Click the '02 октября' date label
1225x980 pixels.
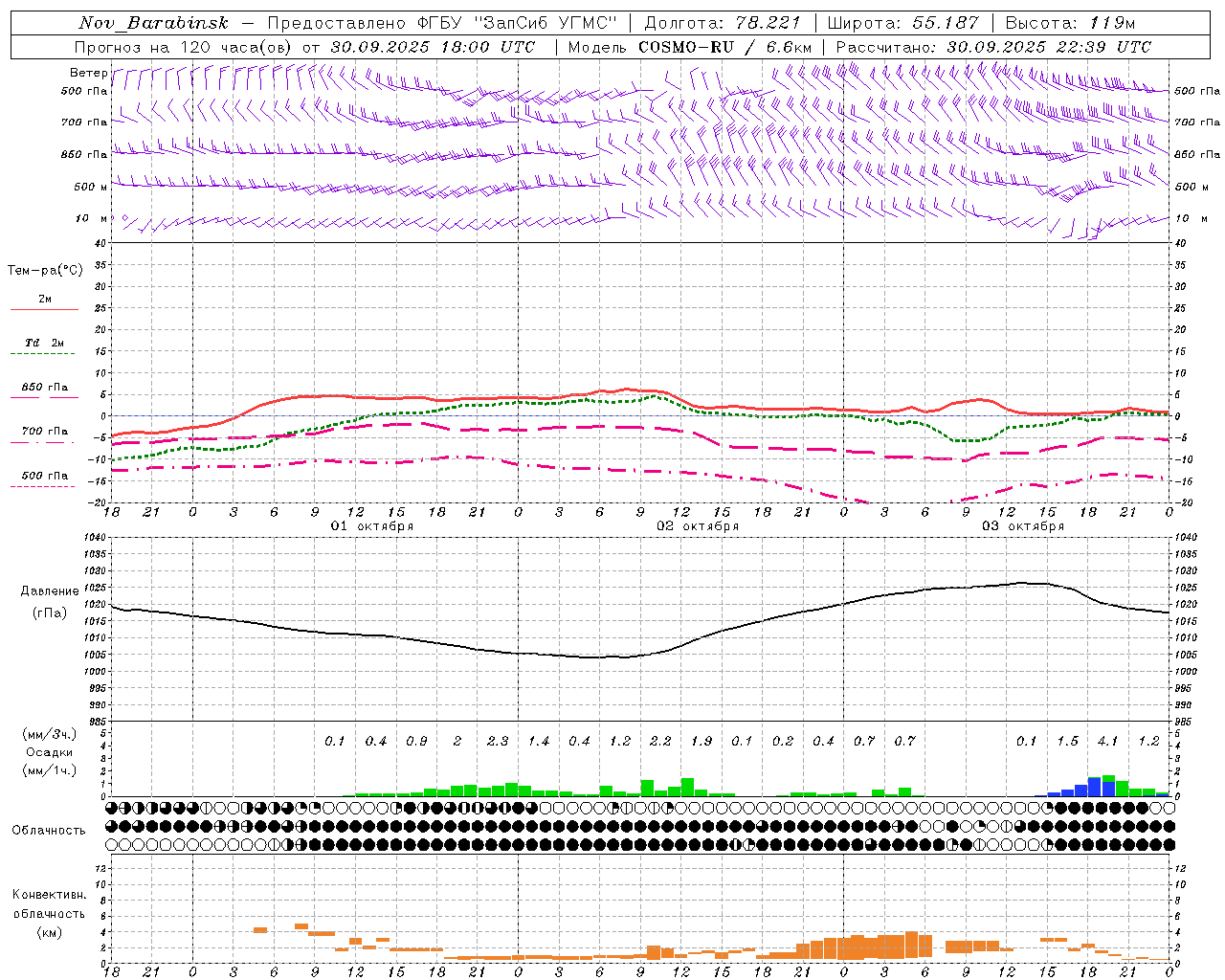[698, 526]
